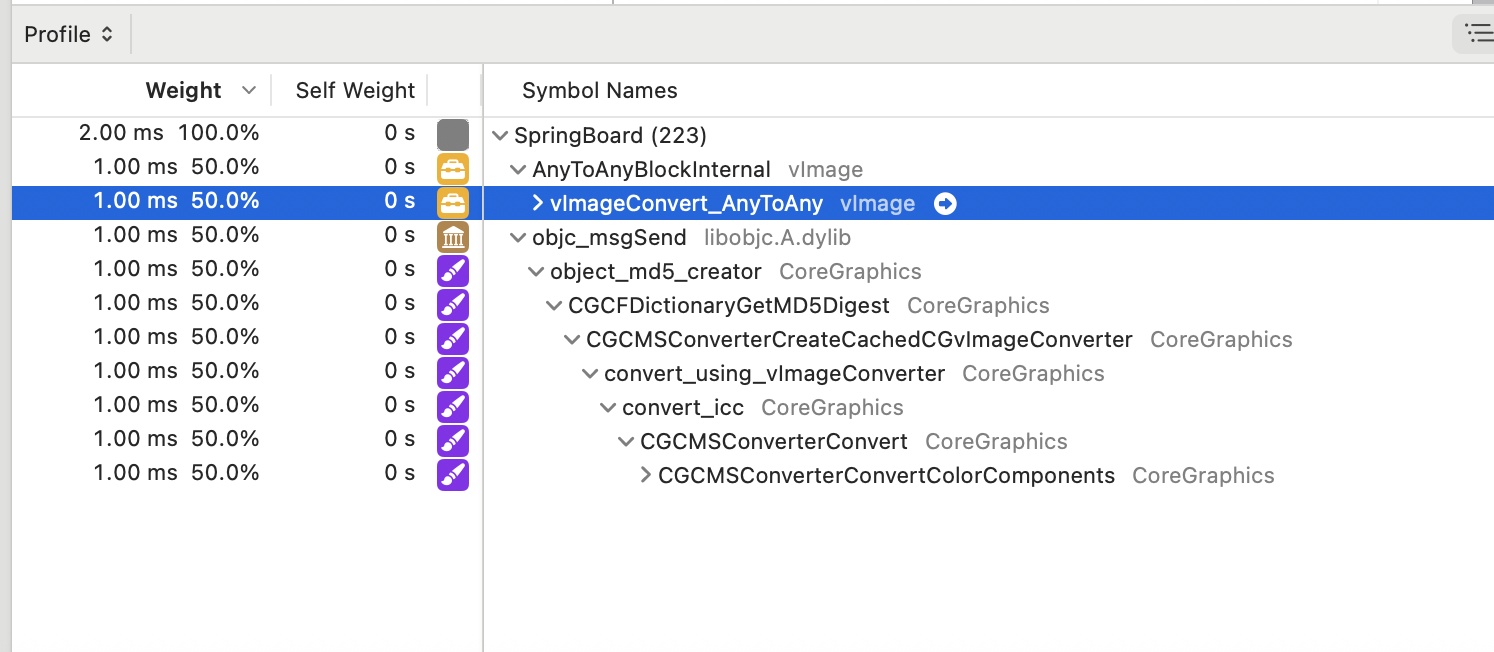Select the CGCMSConverterCreateCachedCGvImageConverter row

[x=858, y=340]
